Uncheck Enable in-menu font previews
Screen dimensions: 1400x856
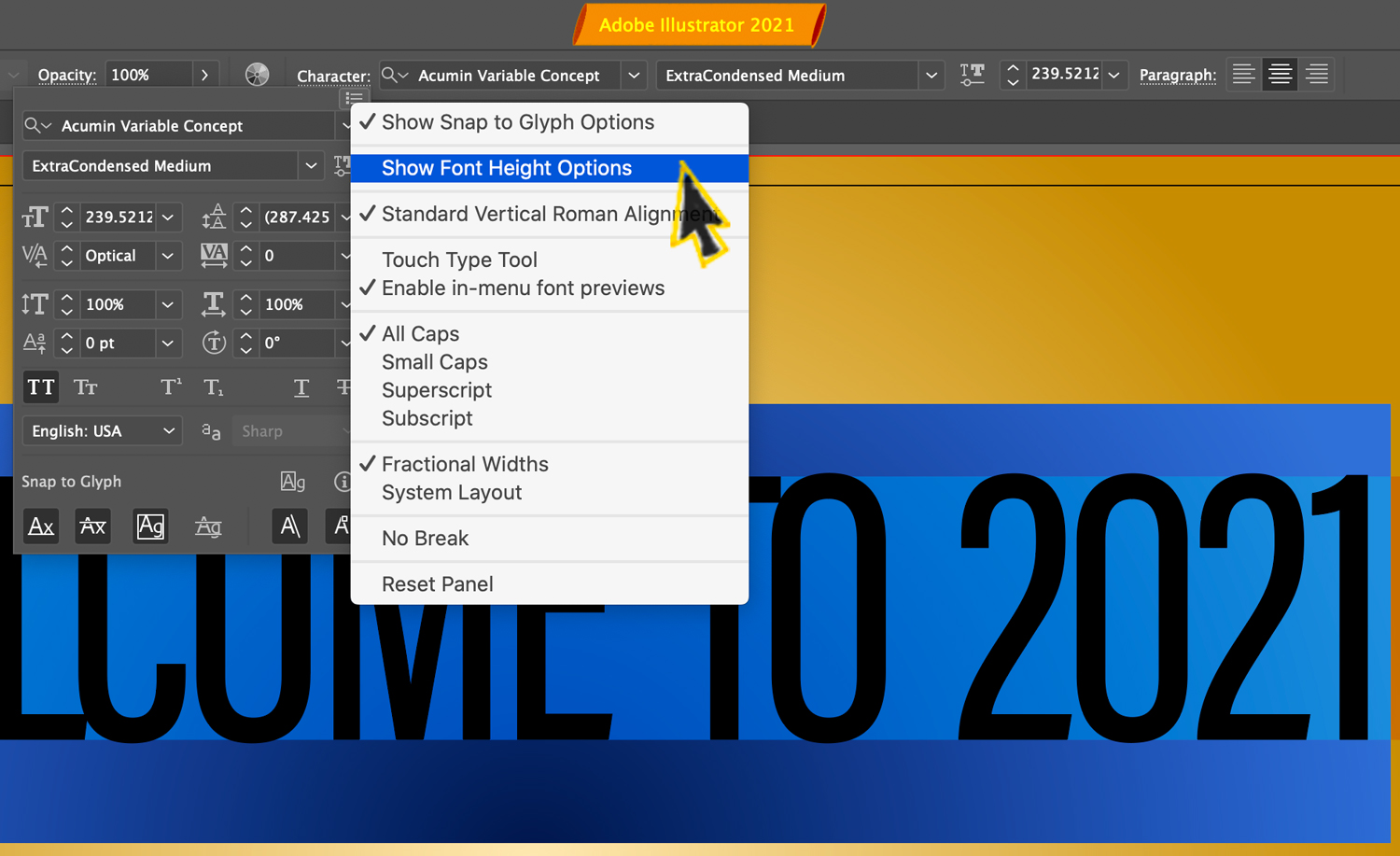[x=523, y=288]
